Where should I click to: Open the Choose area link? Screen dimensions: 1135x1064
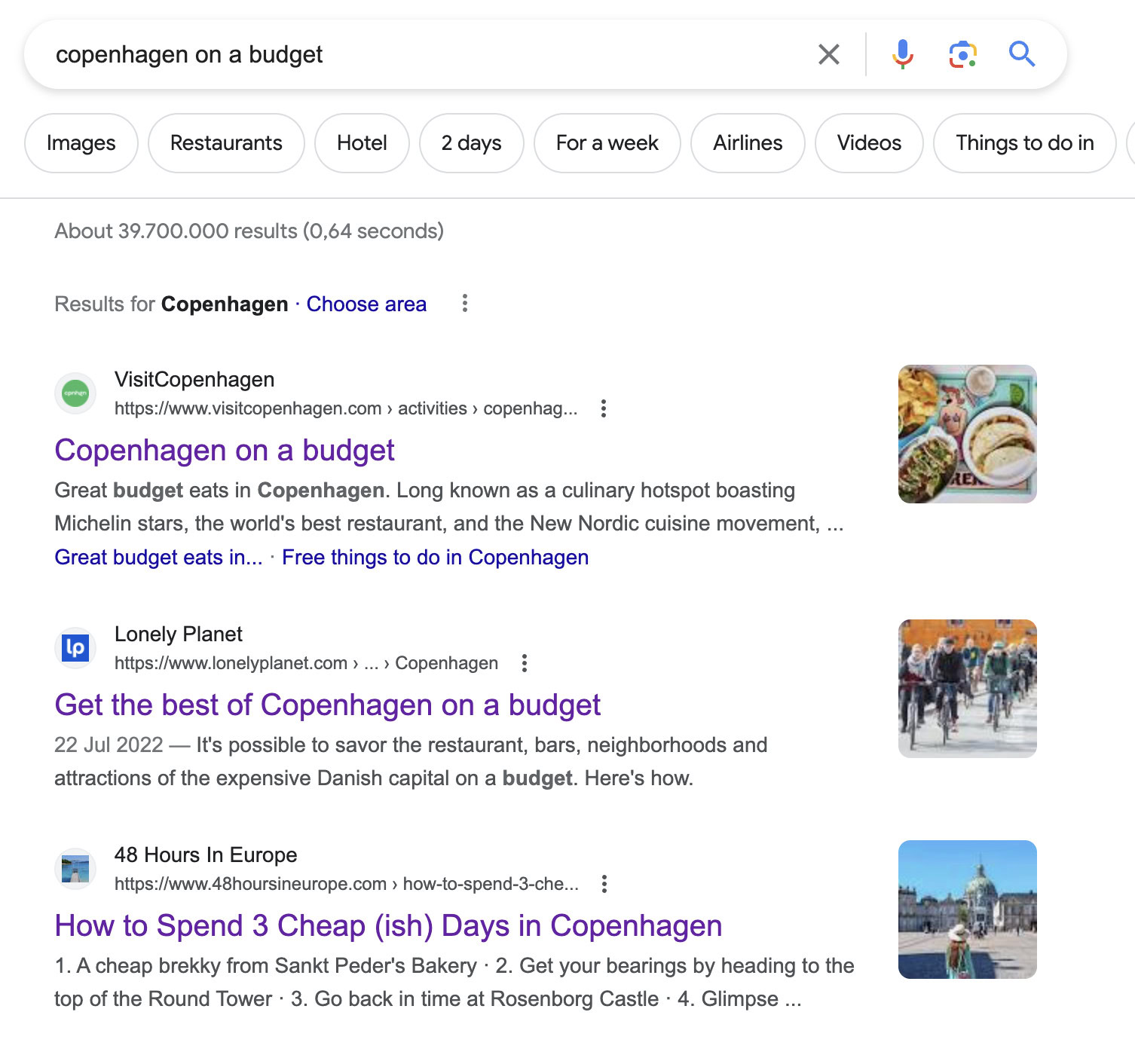click(366, 304)
